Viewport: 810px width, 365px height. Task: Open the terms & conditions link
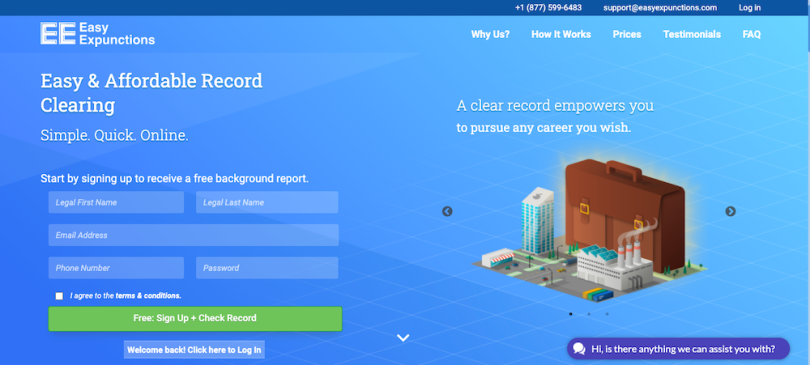148,296
